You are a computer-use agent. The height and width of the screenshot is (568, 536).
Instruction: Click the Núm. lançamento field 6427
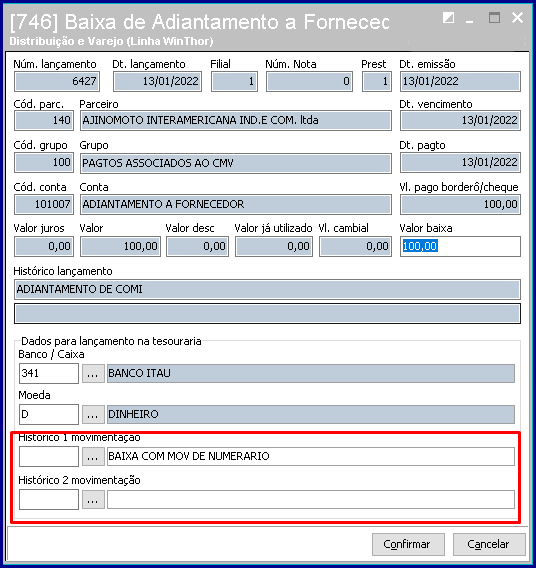click(57, 81)
